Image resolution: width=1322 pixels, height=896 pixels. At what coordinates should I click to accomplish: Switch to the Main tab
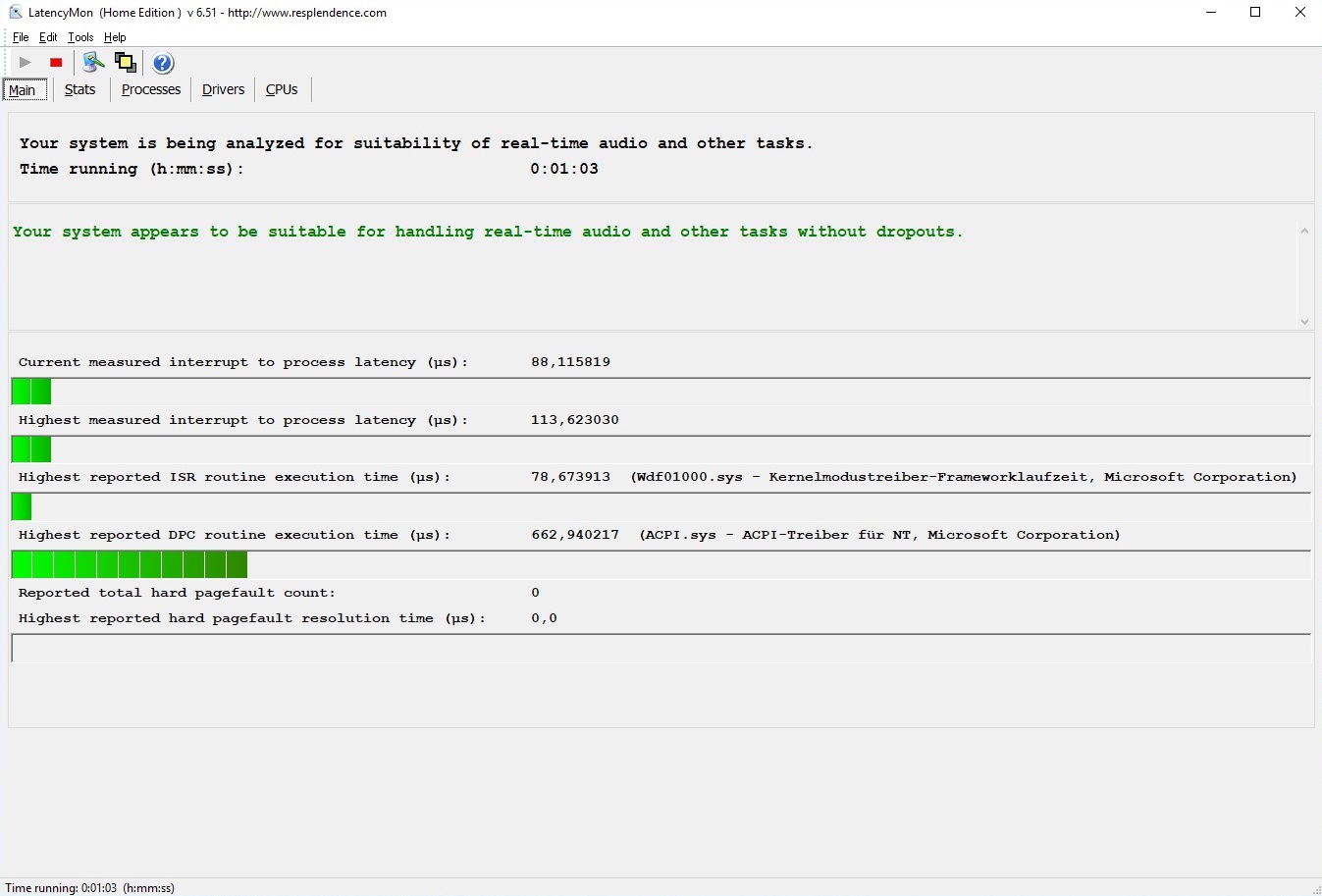click(25, 90)
